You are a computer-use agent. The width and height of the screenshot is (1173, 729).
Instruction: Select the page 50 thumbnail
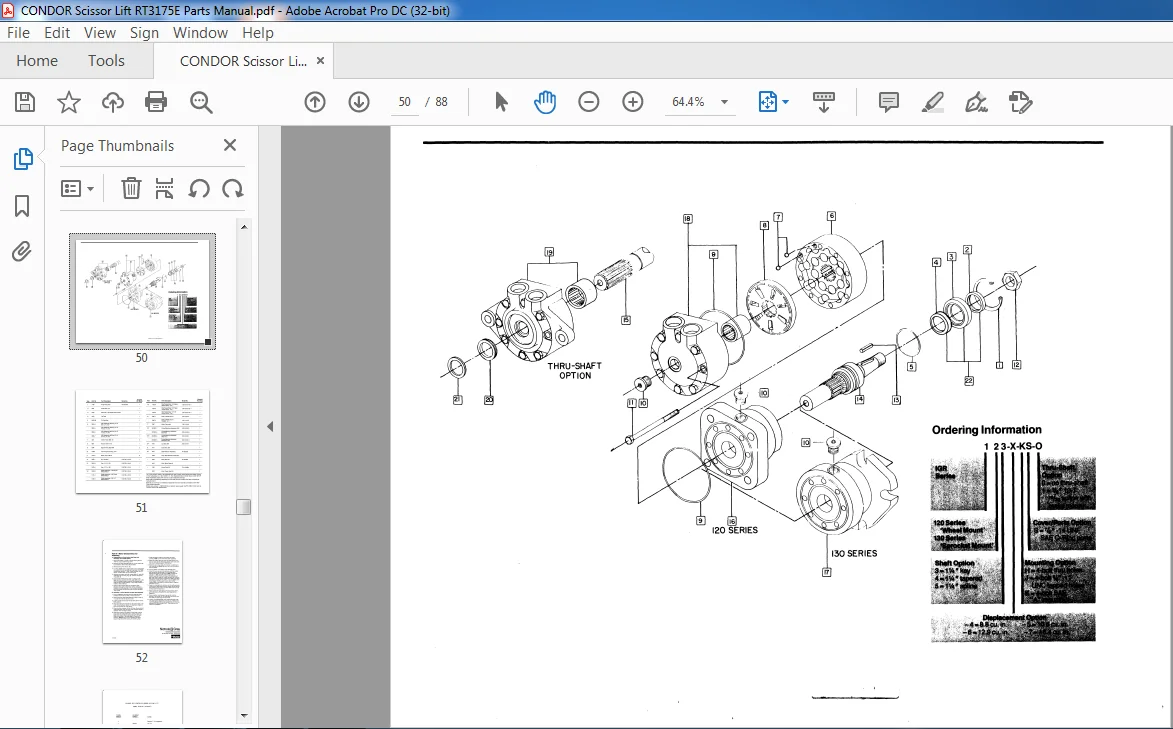(142, 290)
